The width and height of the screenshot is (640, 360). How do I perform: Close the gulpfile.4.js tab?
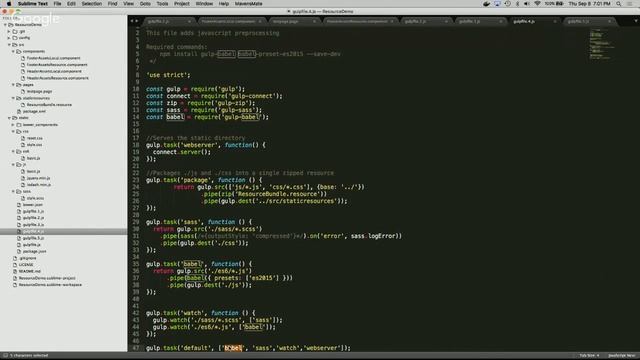555,21
